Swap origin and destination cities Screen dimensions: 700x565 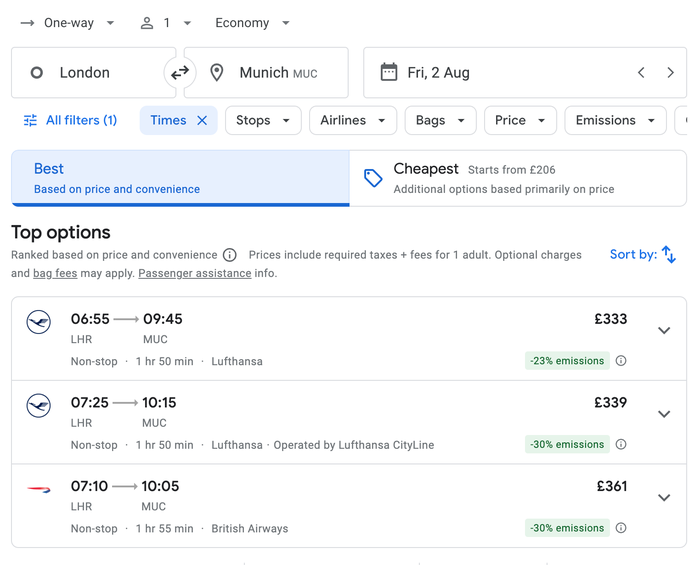pyautogui.click(x=180, y=72)
